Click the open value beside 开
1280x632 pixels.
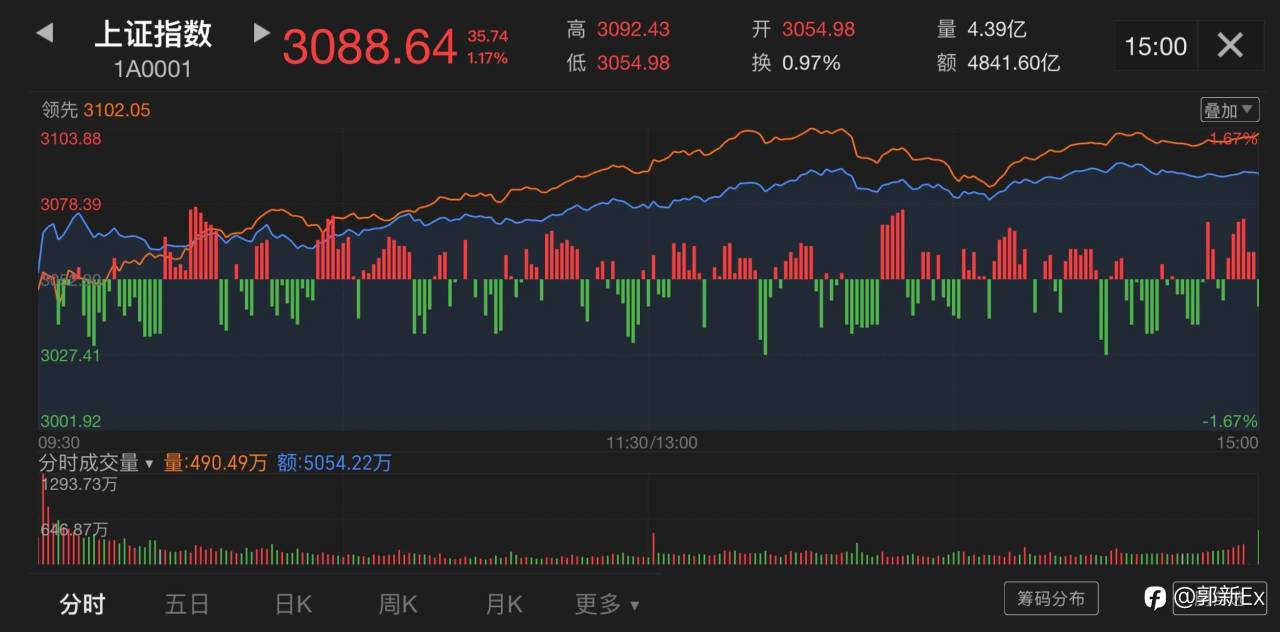point(818,29)
